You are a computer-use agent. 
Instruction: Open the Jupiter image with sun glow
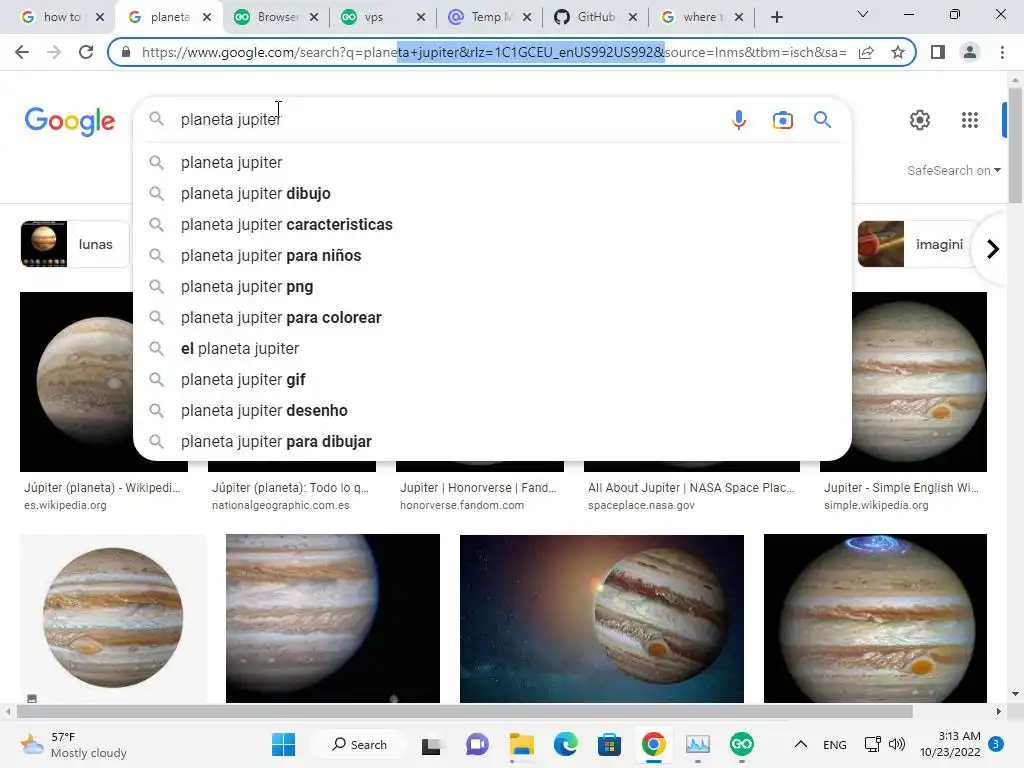click(601, 618)
